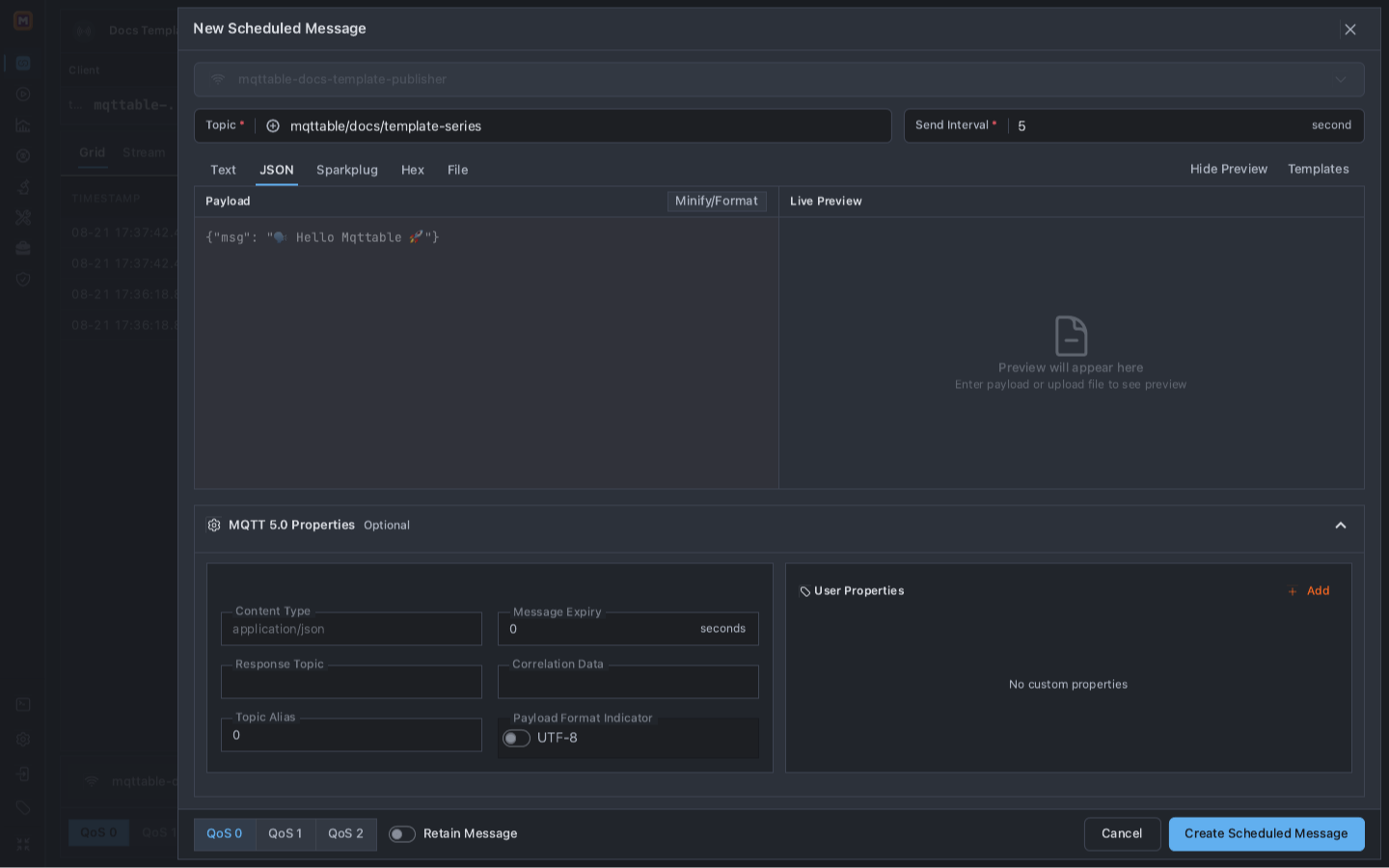Click the Mqttable logo in the sidebar
Screen dimensions: 1389x868
tap(22, 20)
